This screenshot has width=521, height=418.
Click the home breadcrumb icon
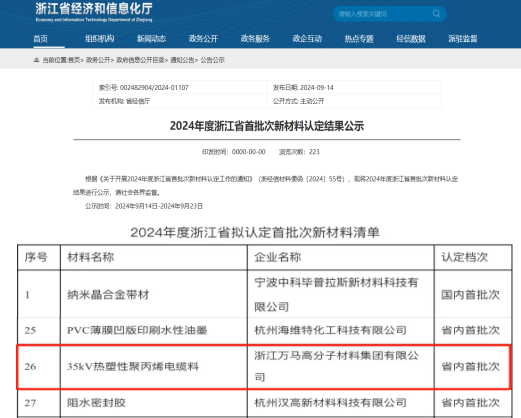click(36, 60)
